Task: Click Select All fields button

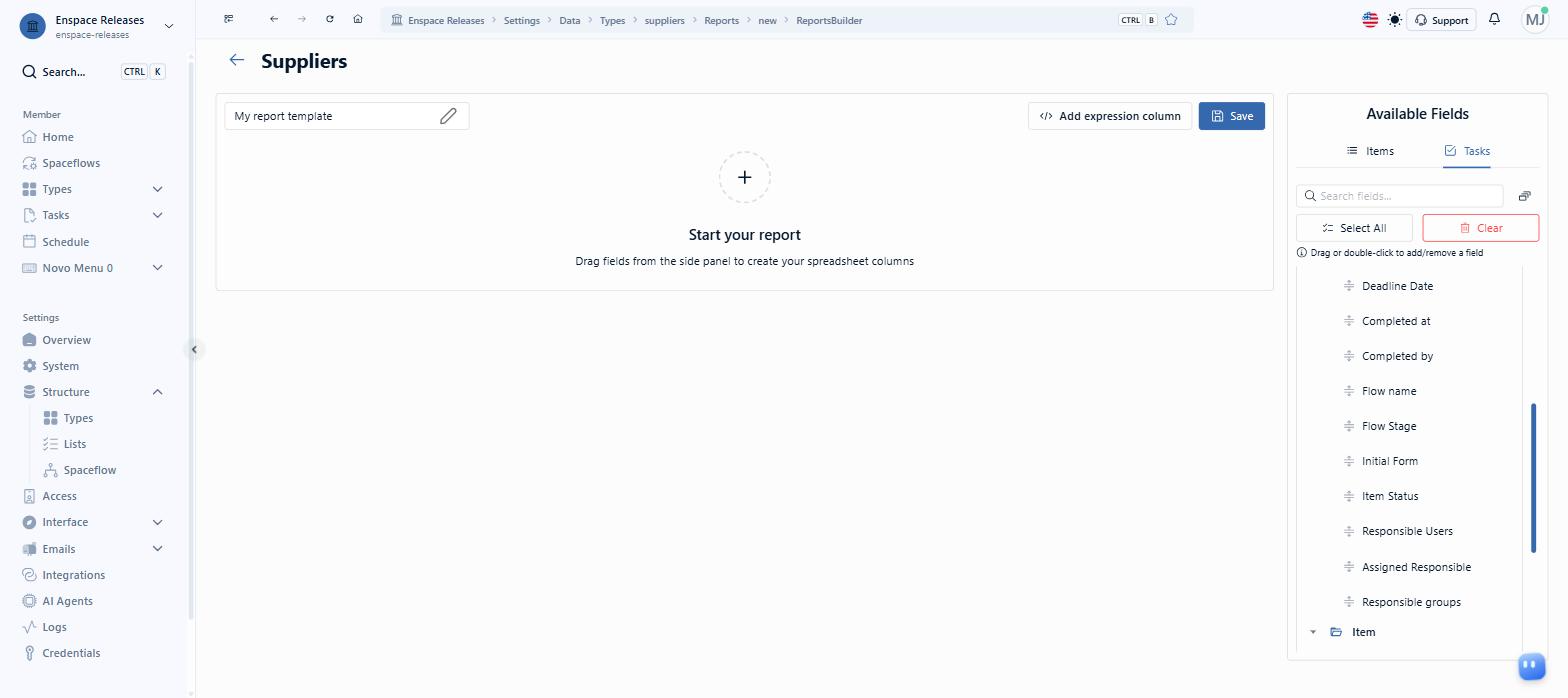Action: (x=1354, y=228)
